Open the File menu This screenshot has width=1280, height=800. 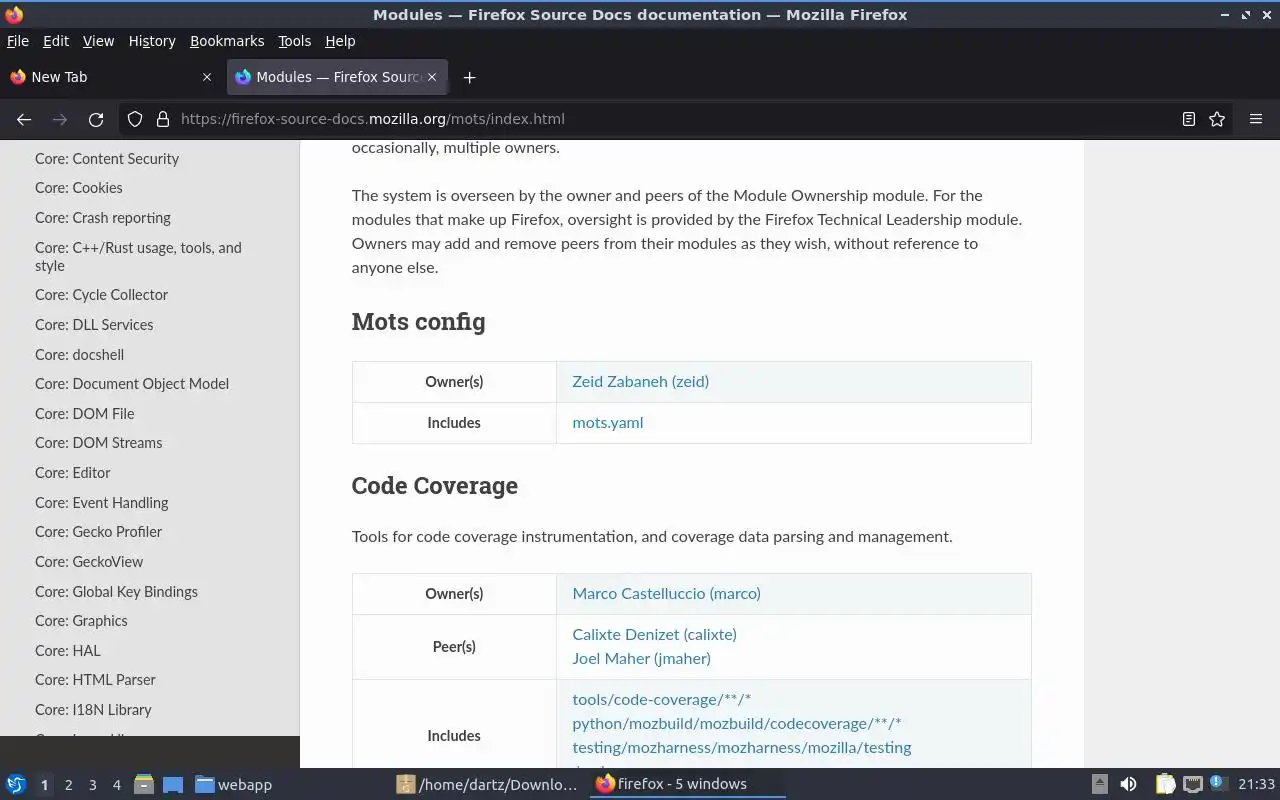point(18,41)
